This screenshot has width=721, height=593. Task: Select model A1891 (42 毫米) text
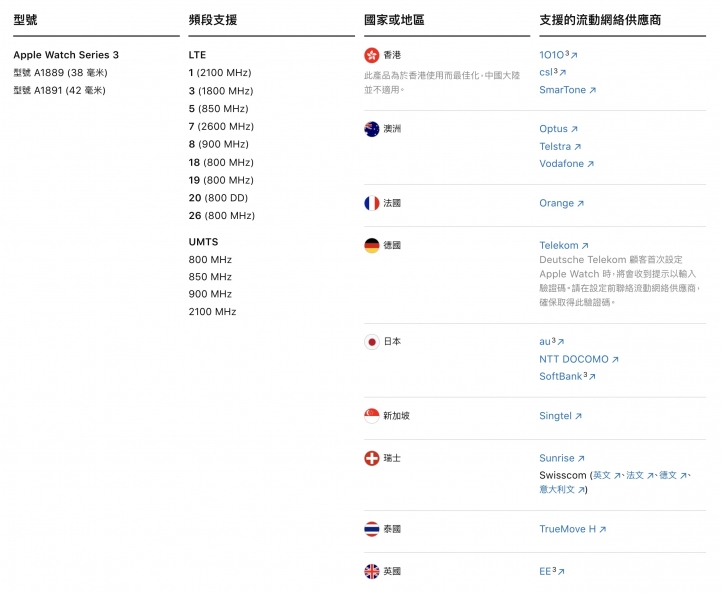59,90
